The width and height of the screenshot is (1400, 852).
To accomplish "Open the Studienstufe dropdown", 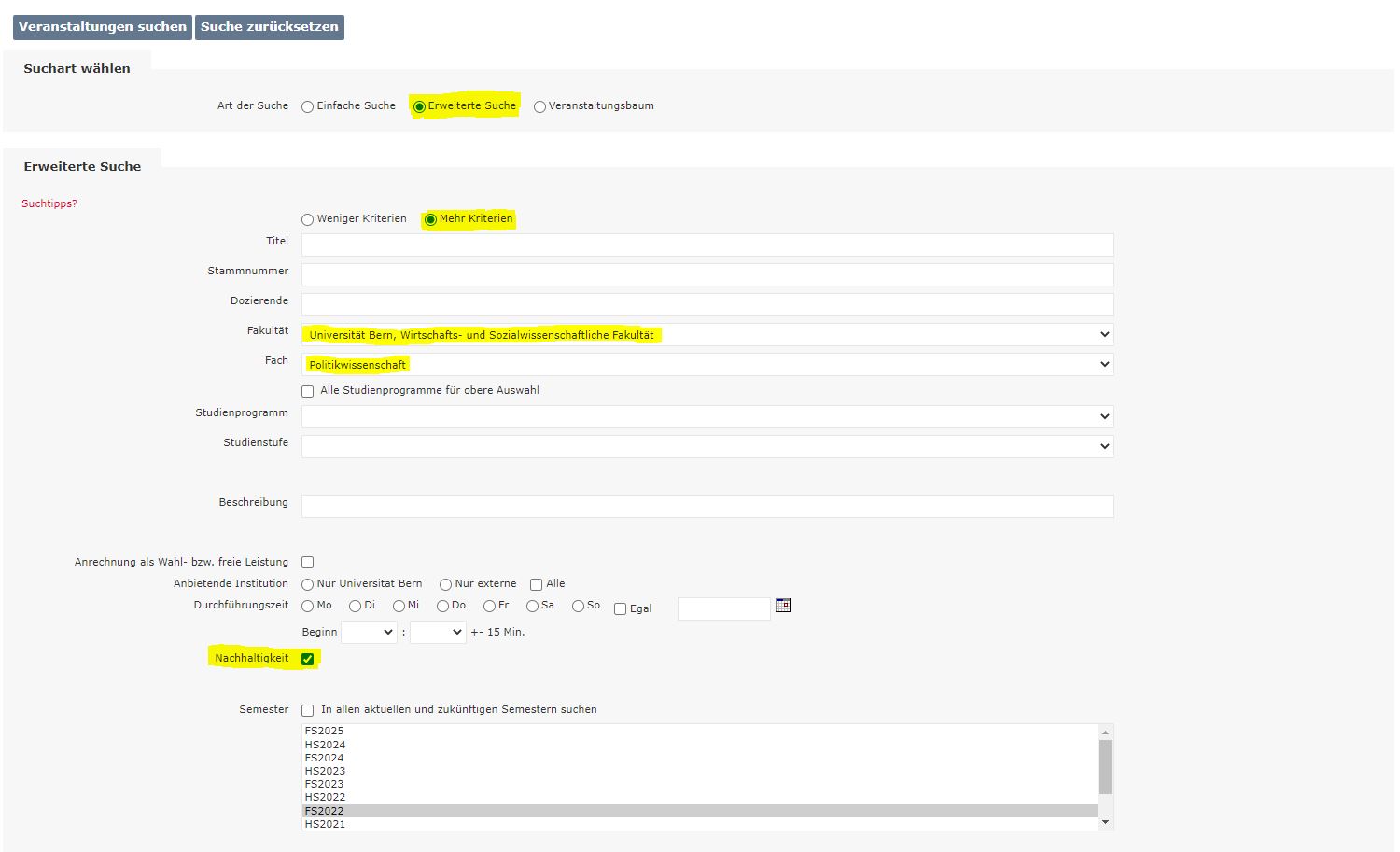I will click(707, 446).
